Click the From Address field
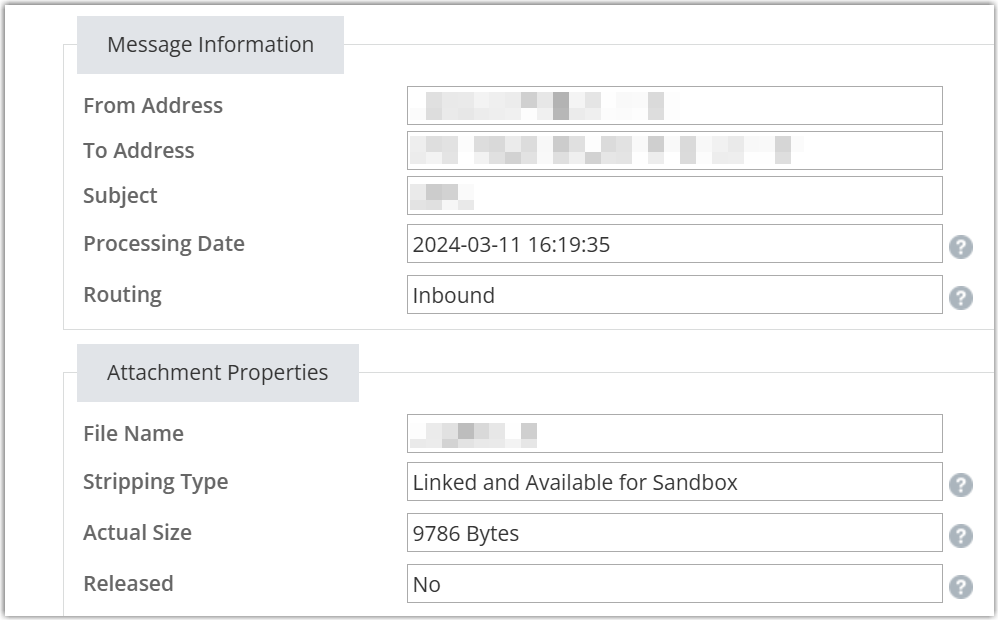This screenshot has width=999, height=621. 674,106
